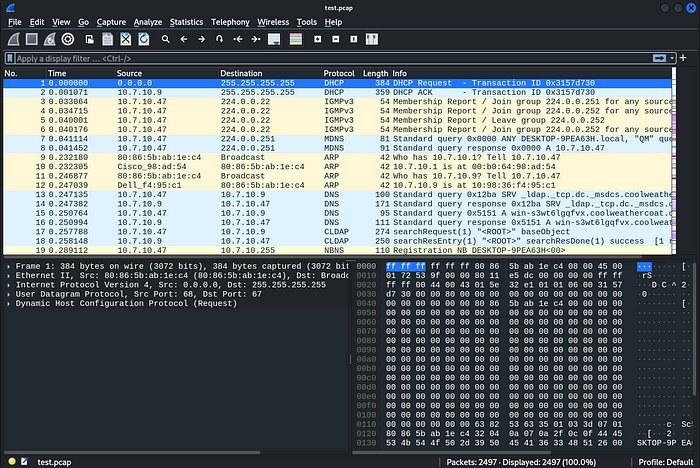Sort by the Info column header
Viewport: 700px width, 468px height.
[531, 73]
